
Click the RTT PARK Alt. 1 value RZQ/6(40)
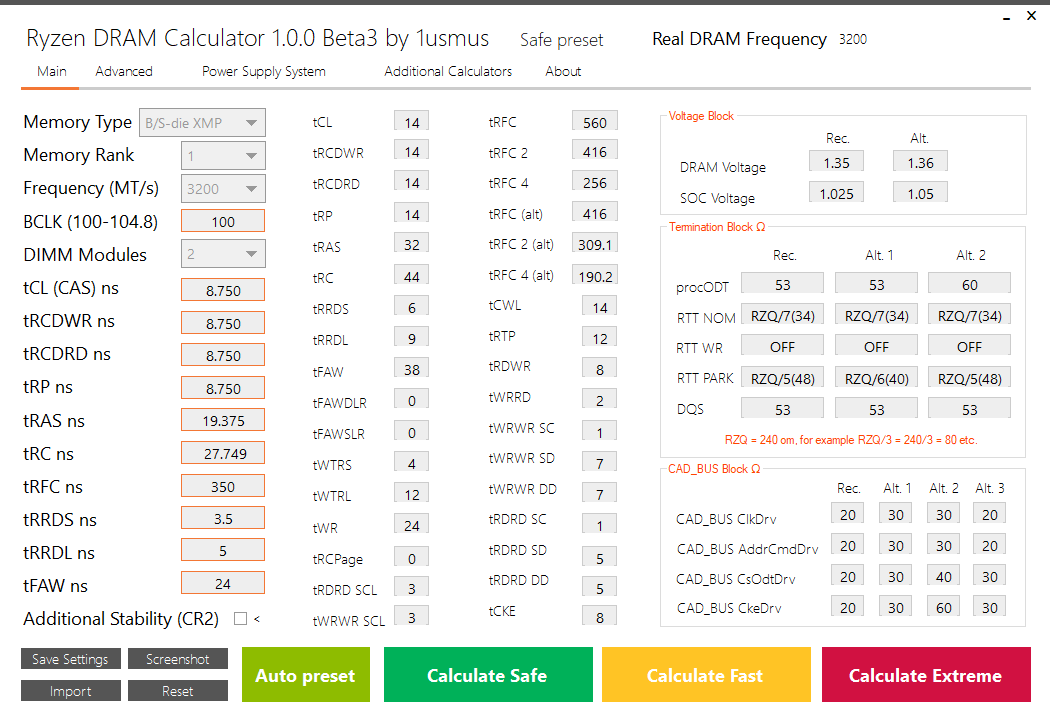click(x=876, y=378)
